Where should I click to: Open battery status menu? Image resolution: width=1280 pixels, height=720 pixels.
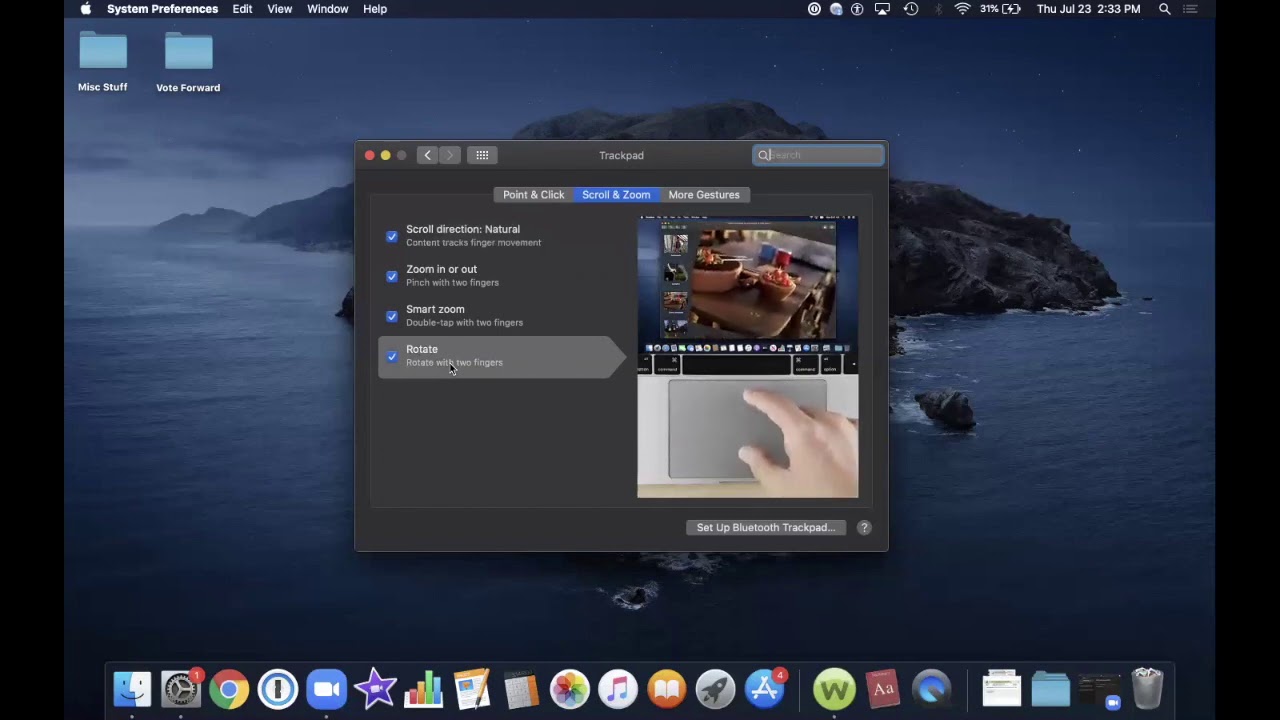pos(1001,9)
